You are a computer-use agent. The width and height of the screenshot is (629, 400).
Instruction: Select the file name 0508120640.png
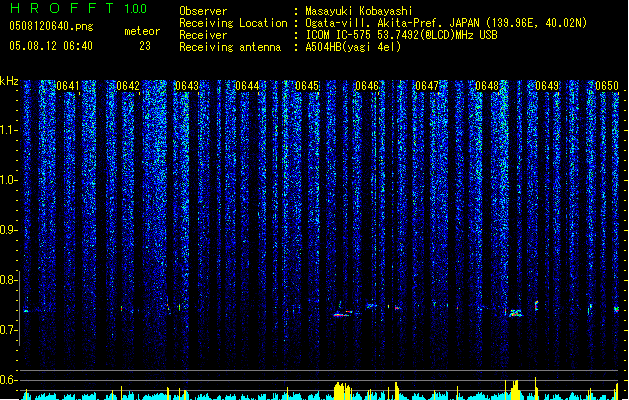(51, 27)
